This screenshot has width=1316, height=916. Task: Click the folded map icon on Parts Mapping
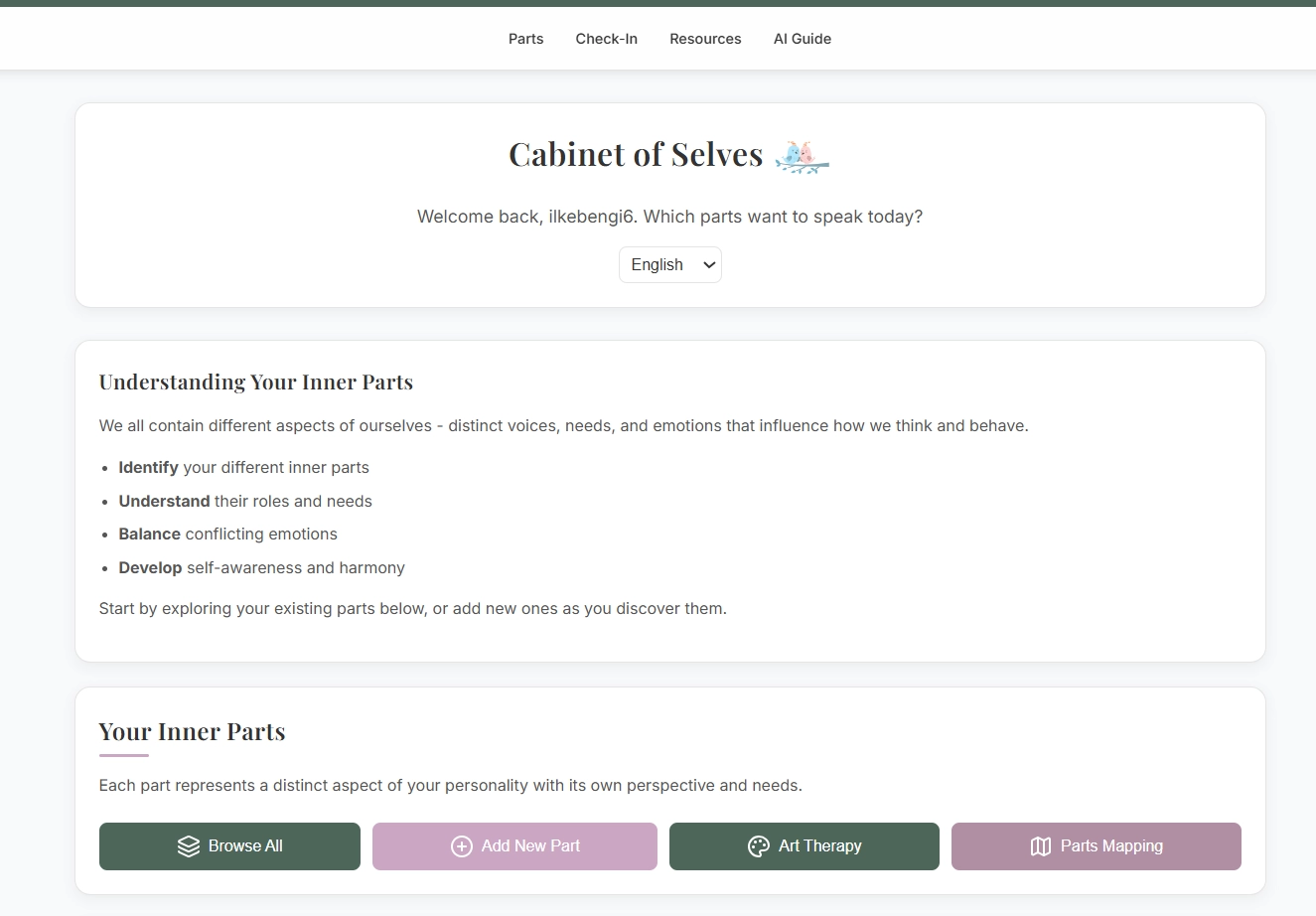click(x=1040, y=846)
